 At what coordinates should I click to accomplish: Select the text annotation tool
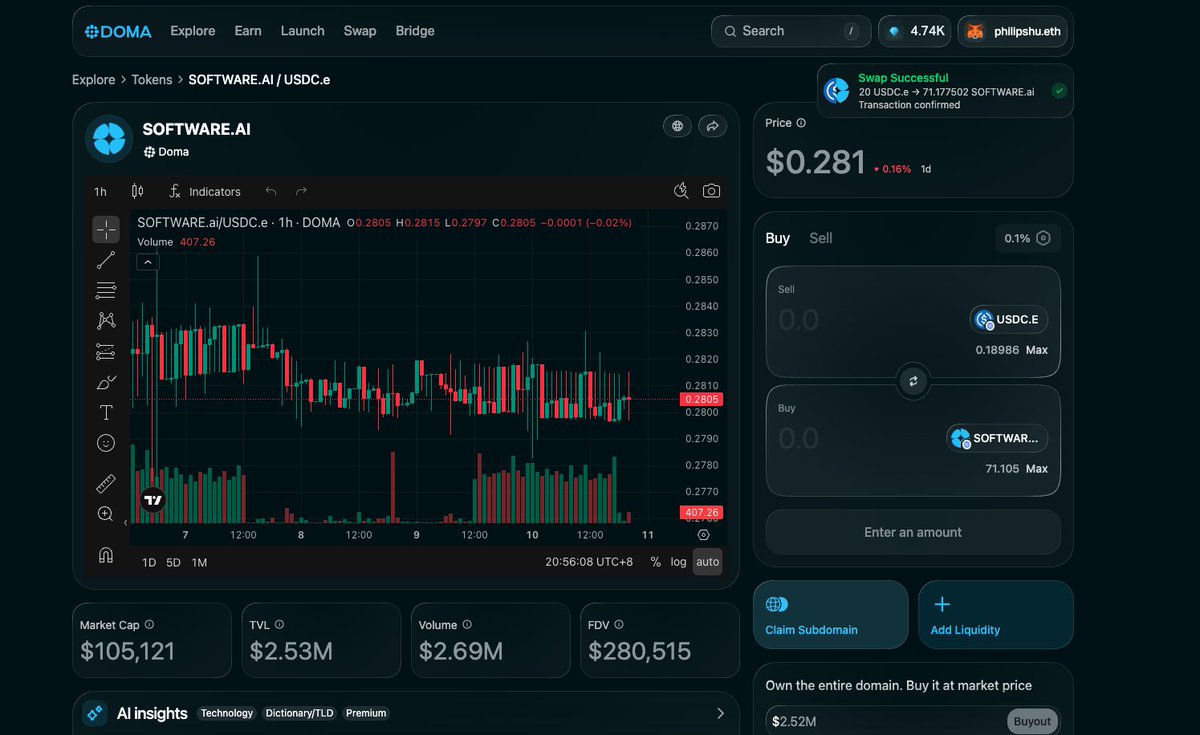pyautogui.click(x=106, y=412)
